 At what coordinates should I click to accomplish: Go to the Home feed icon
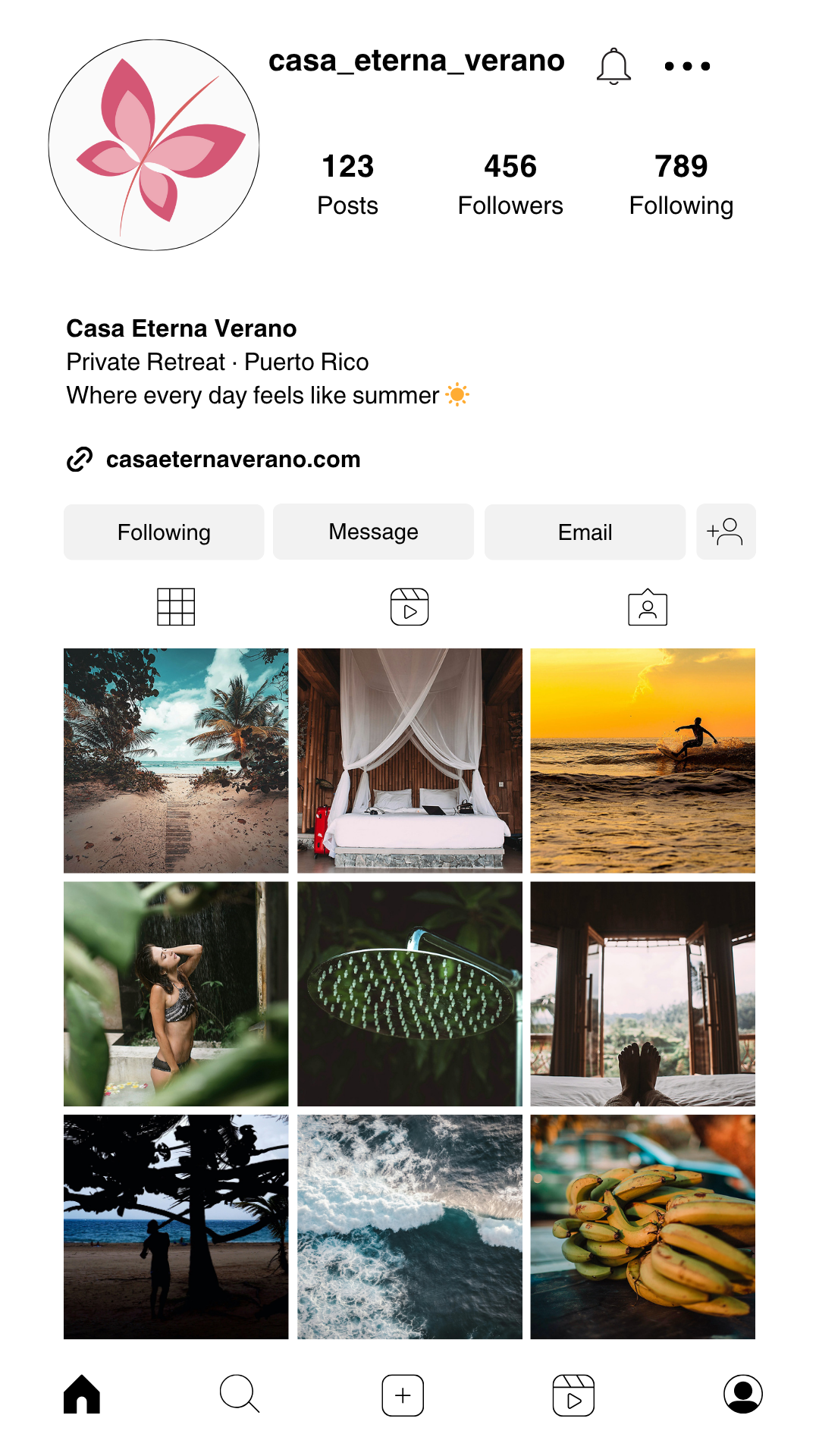82,1395
